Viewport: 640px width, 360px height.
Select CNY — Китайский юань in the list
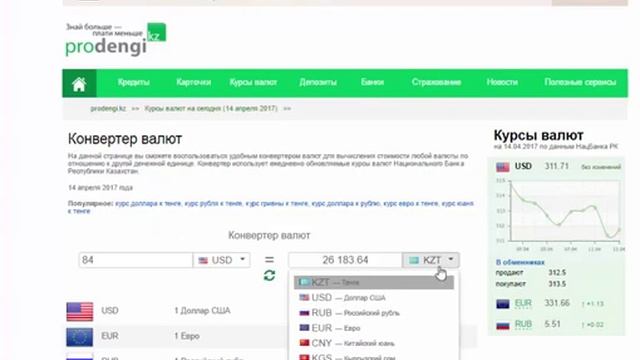(374, 343)
